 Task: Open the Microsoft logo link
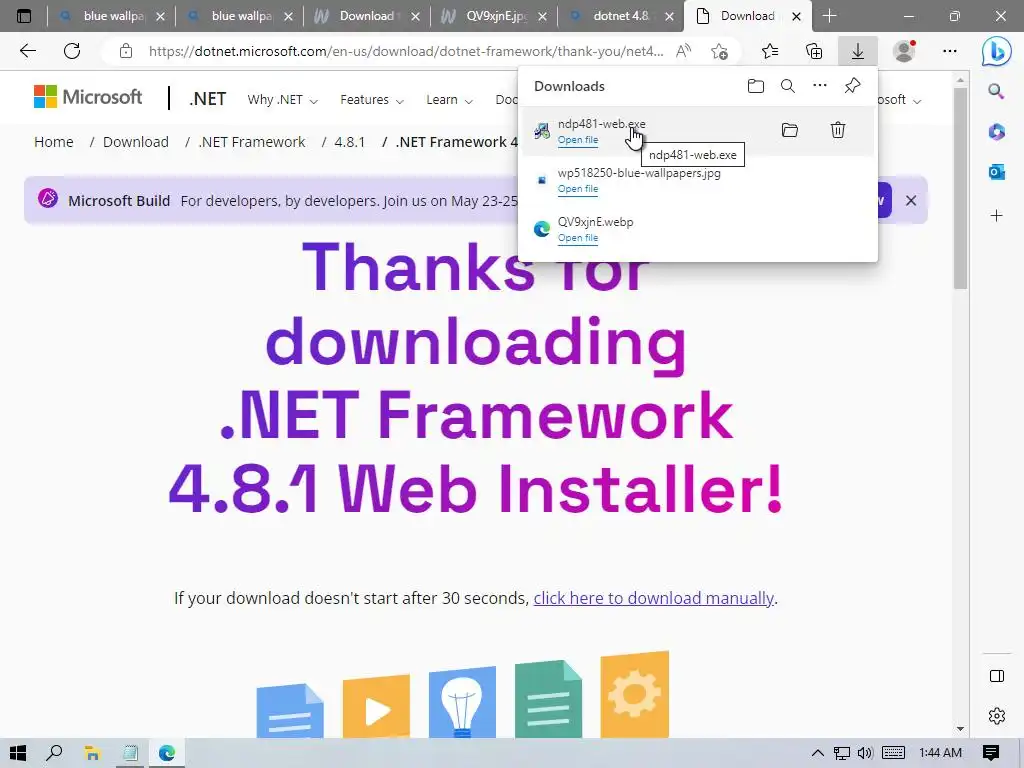coord(88,97)
